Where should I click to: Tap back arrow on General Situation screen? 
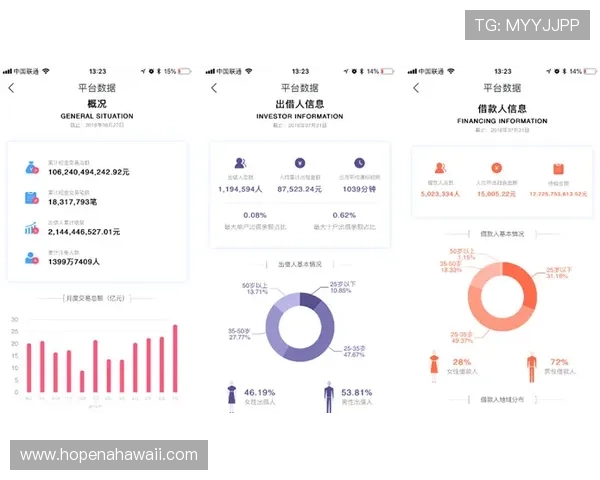11,88
